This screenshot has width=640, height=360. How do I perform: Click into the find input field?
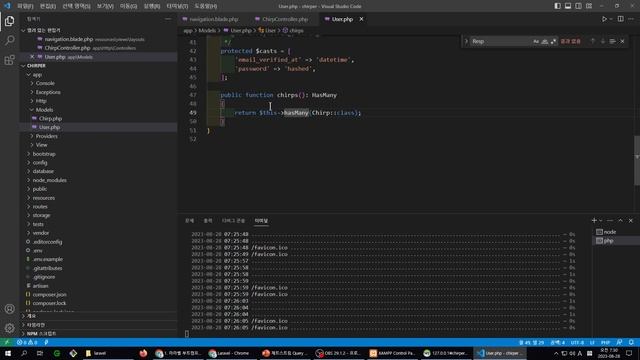(501, 41)
